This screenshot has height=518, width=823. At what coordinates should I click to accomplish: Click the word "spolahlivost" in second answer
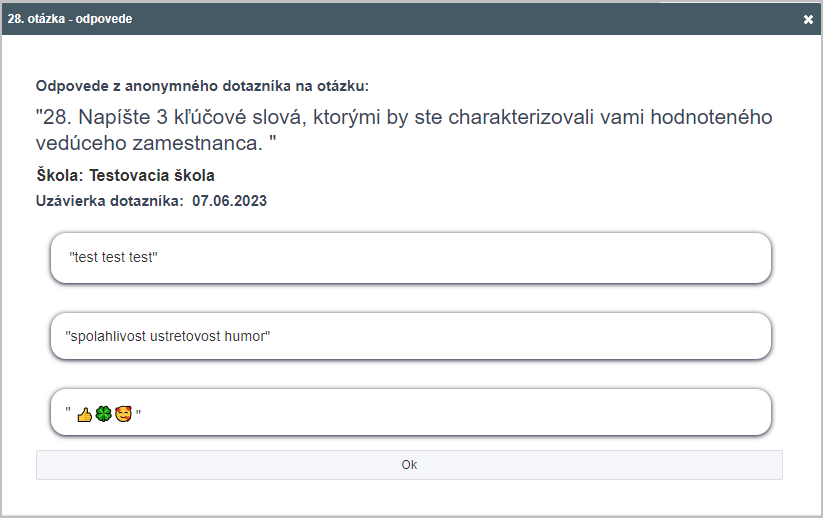(x=105, y=337)
